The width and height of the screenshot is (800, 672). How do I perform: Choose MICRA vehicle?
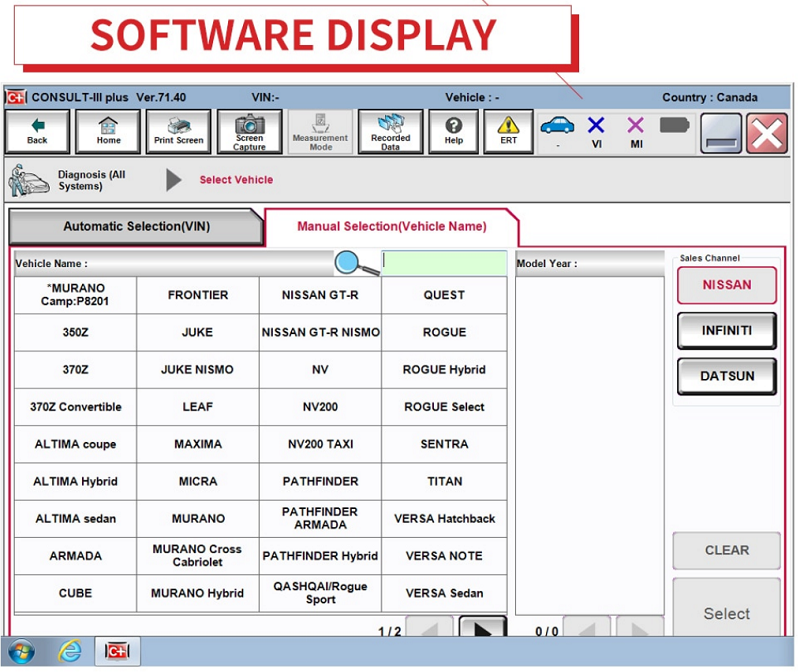click(x=198, y=481)
